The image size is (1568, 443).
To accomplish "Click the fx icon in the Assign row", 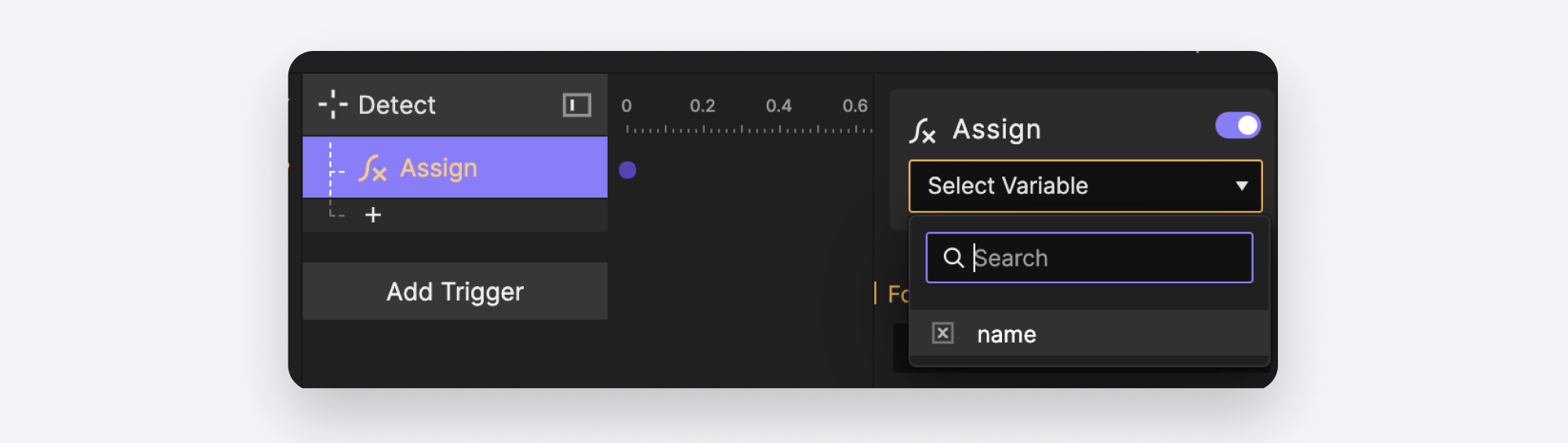I will [372, 168].
